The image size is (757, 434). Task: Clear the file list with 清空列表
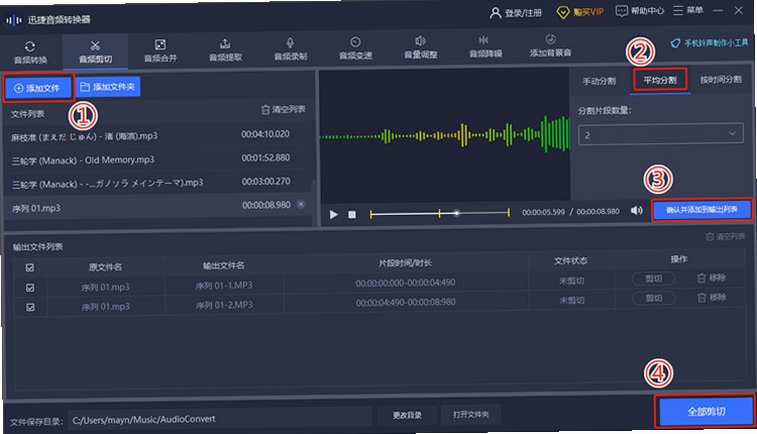point(283,110)
